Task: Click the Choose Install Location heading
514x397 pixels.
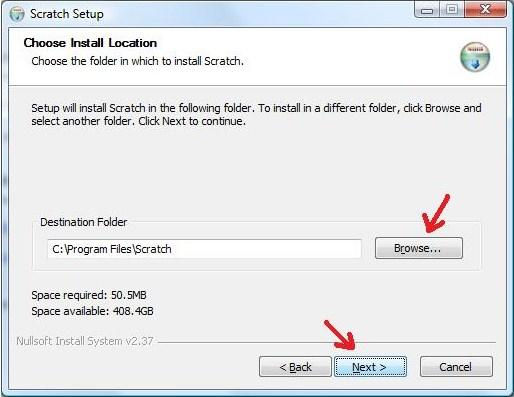Action: point(90,43)
